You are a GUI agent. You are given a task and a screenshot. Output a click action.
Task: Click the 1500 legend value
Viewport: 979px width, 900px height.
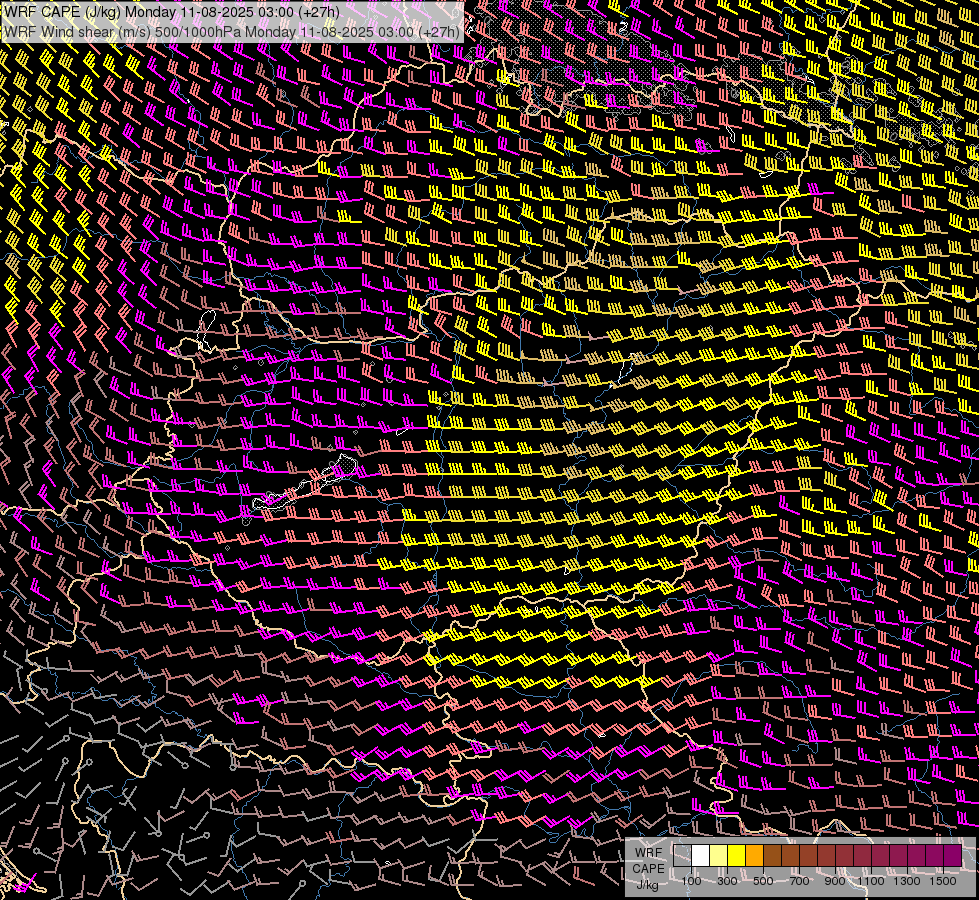pyautogui.click(x=943, y=881)
